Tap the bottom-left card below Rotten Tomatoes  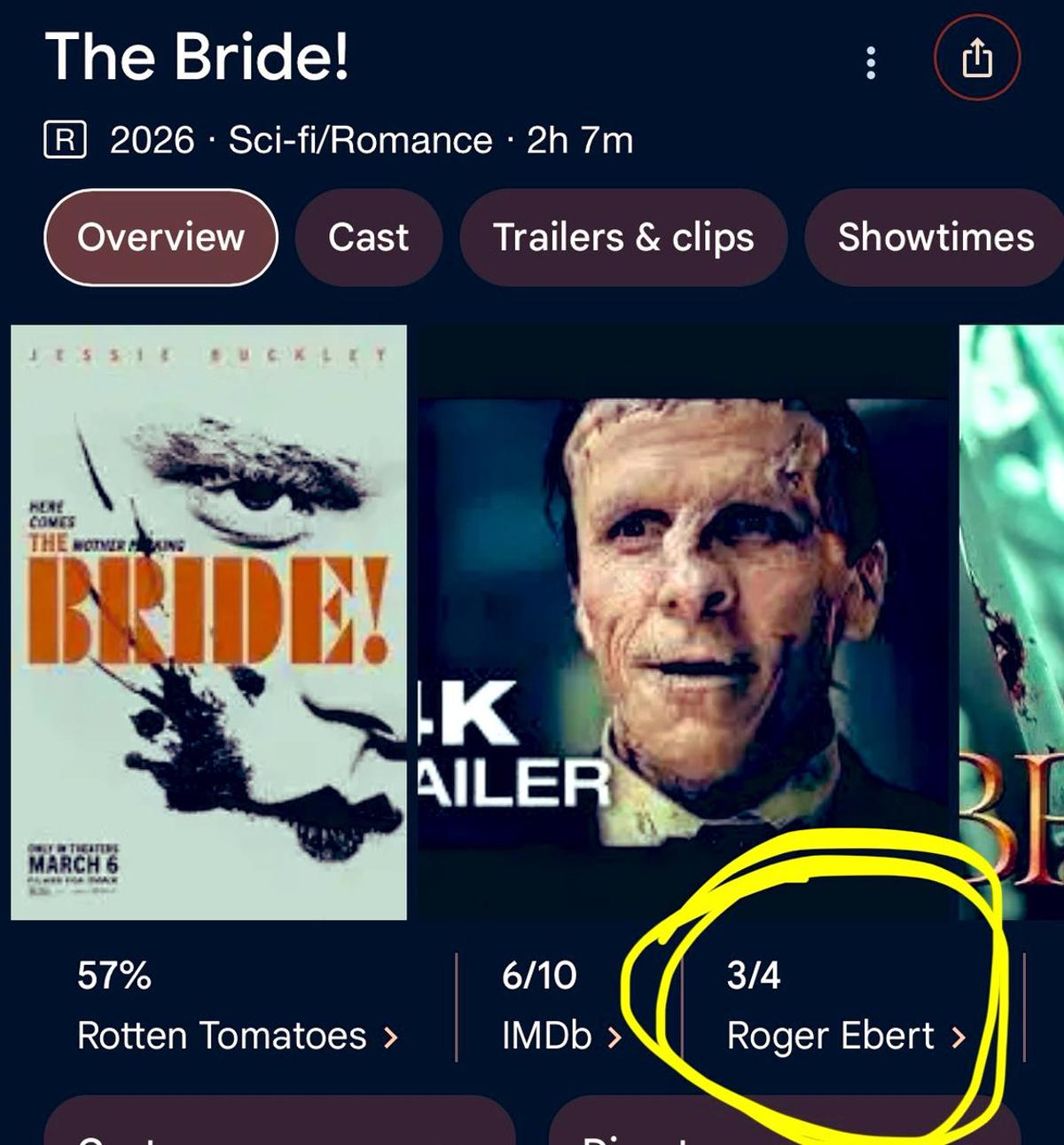coord(279,1120)
